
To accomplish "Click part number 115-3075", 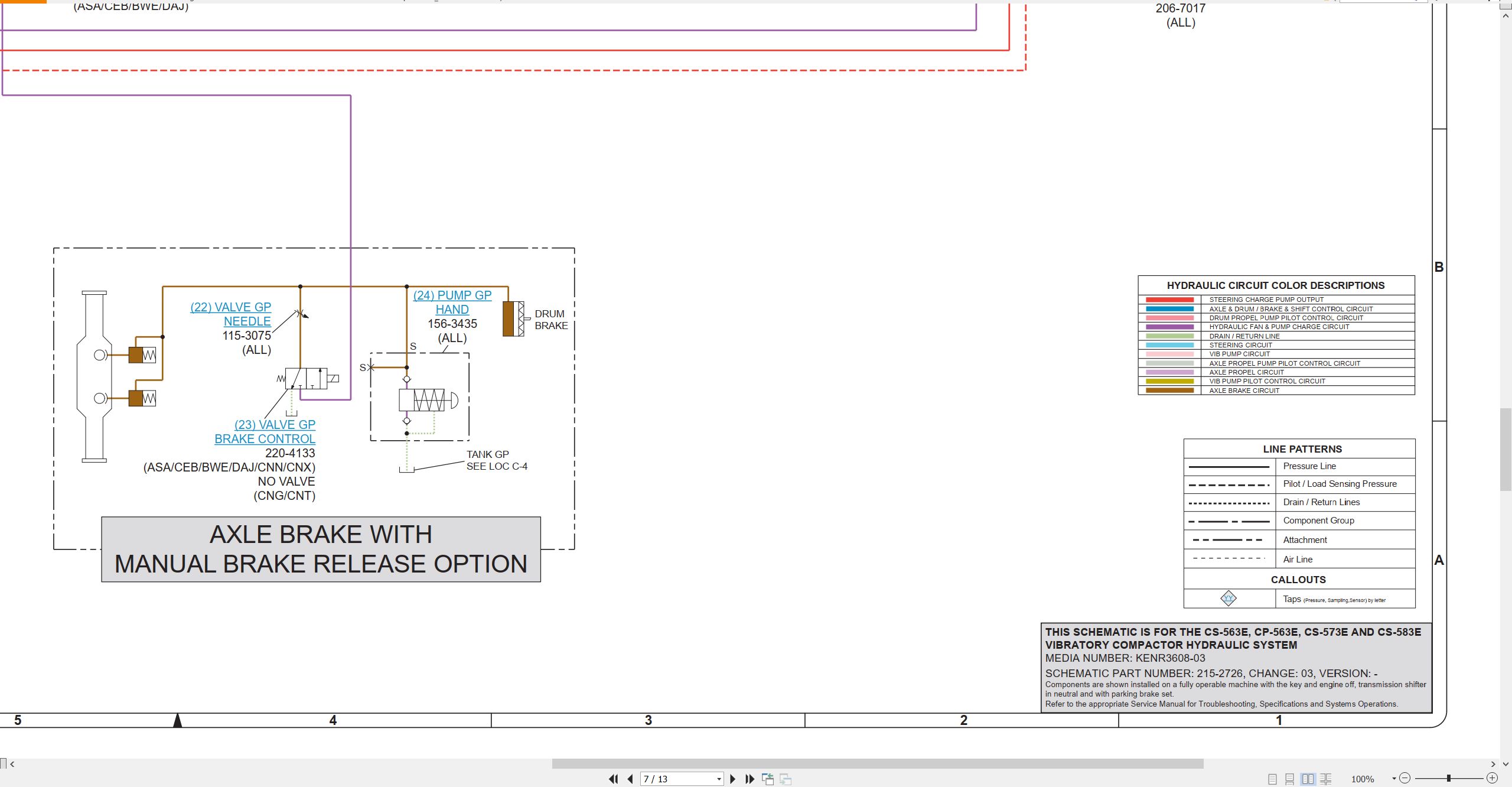I will pyautogui.click(x=246, y=336).
